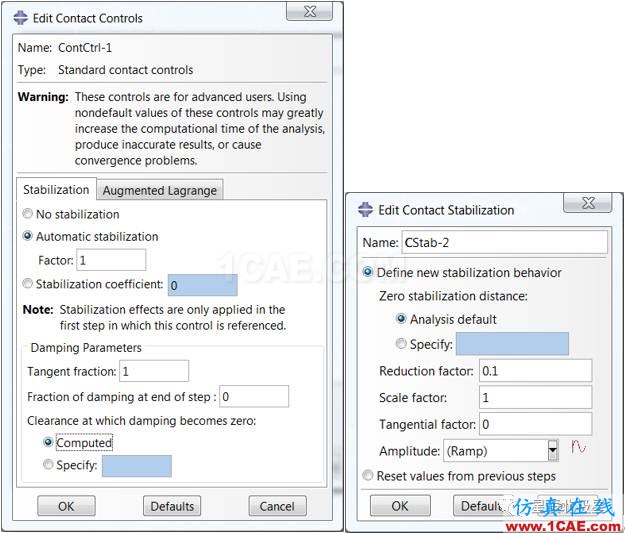Choose the Stabilization coefficient radio button
This screenshot has height=534, width=625.
pyautogui.click(x=27, y=283)
